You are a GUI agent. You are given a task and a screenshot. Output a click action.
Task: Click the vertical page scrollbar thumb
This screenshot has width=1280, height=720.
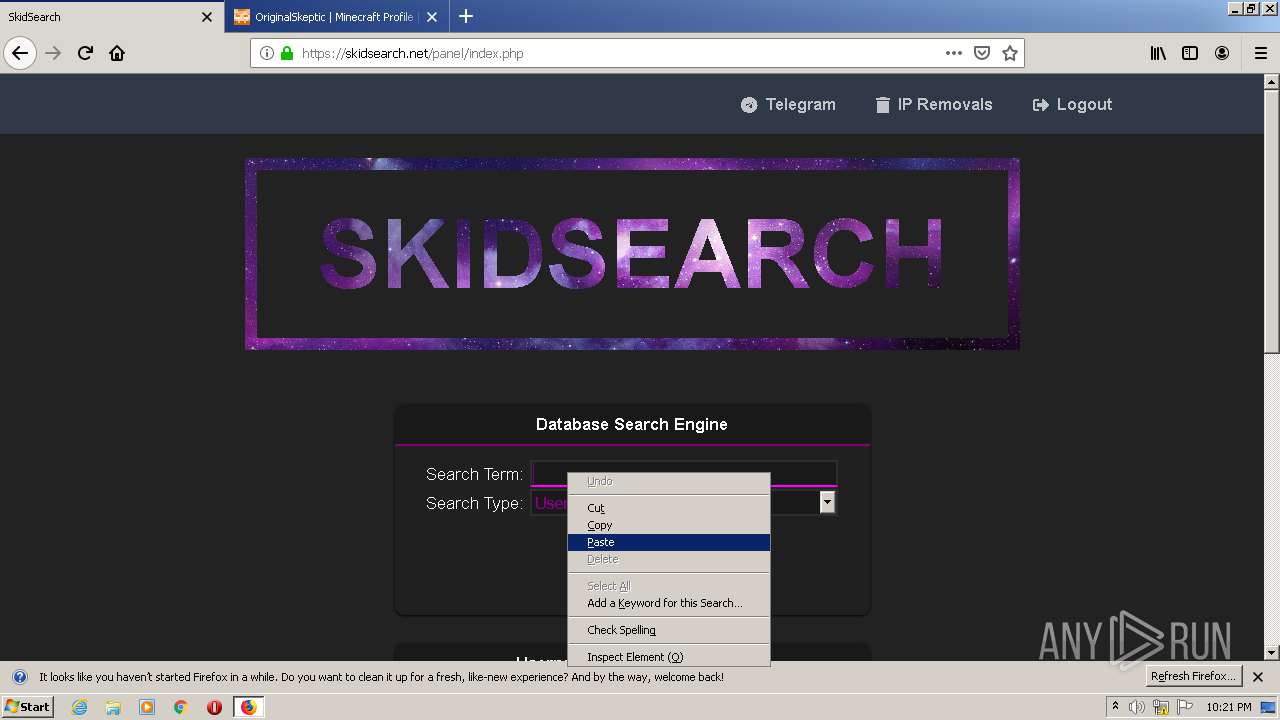[1272, 221]
